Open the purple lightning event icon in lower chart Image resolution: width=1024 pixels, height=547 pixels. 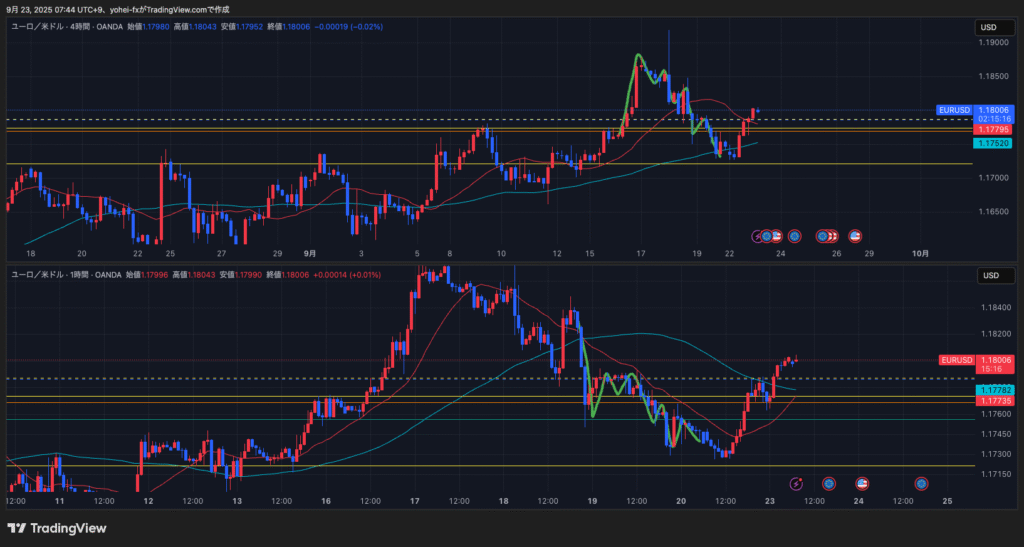click(797, 484)
